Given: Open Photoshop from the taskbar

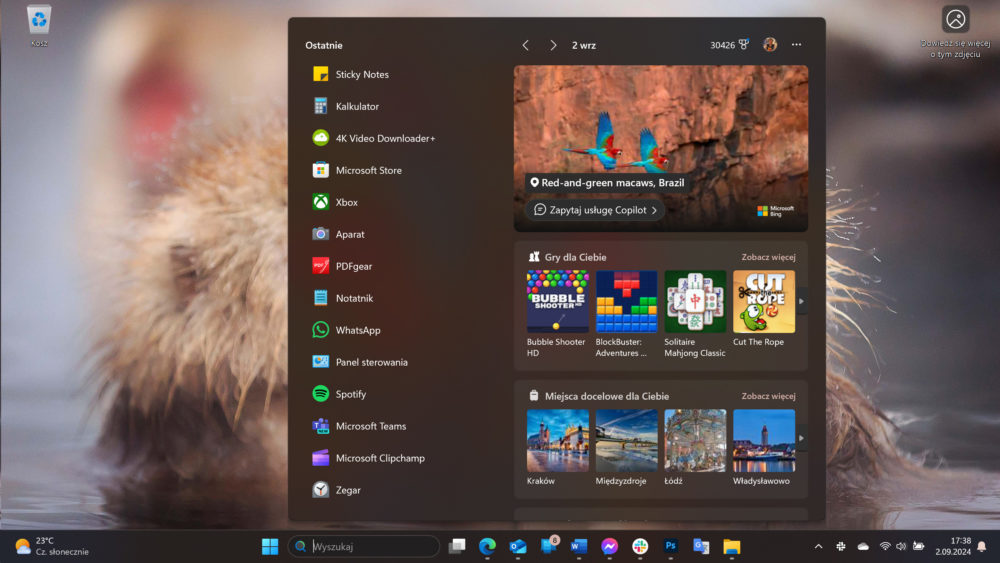Looking at the screenshot, I should click(x=670, y=546).
